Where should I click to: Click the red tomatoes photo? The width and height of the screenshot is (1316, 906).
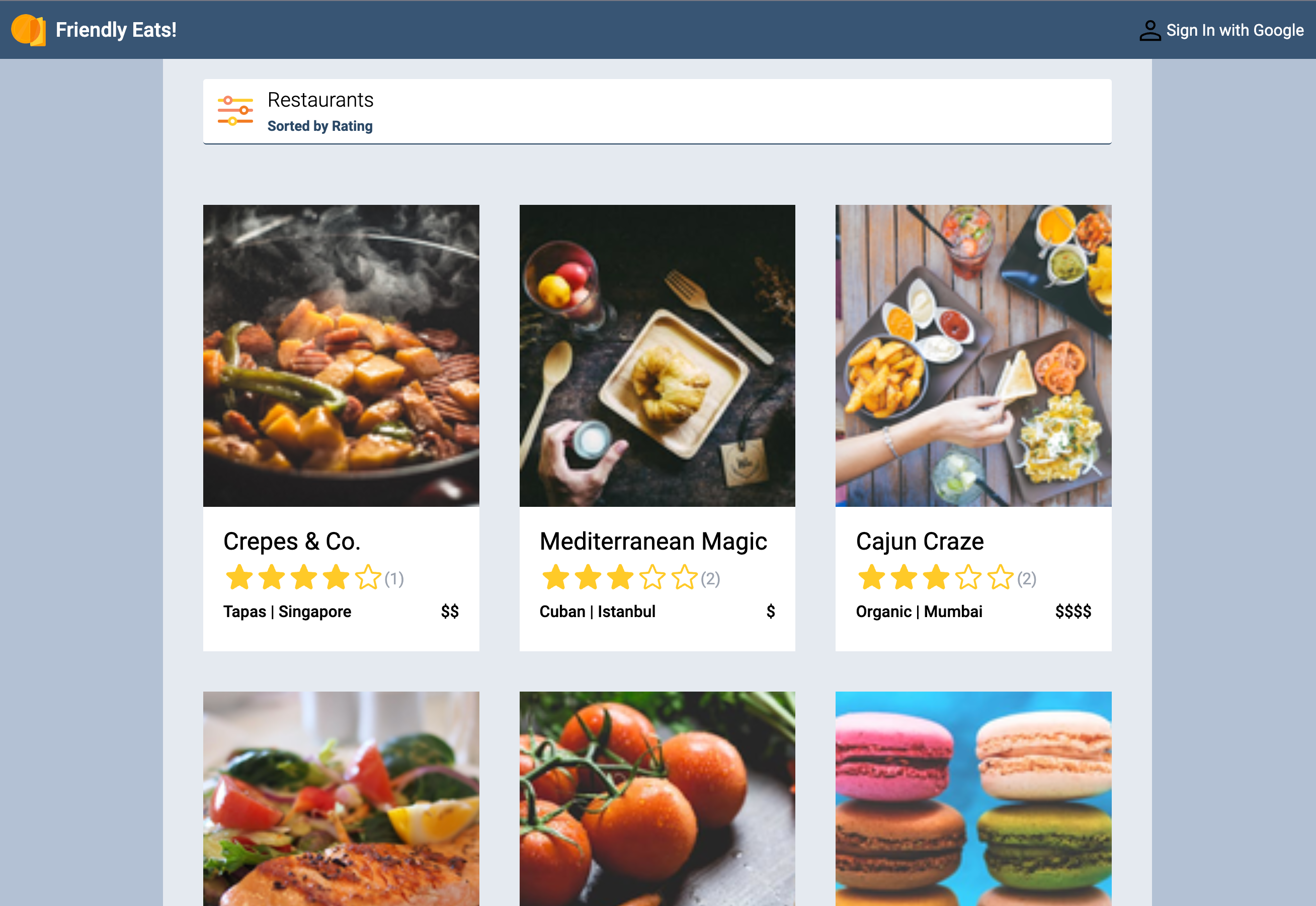pyautogui.click(x=657, y=799)
